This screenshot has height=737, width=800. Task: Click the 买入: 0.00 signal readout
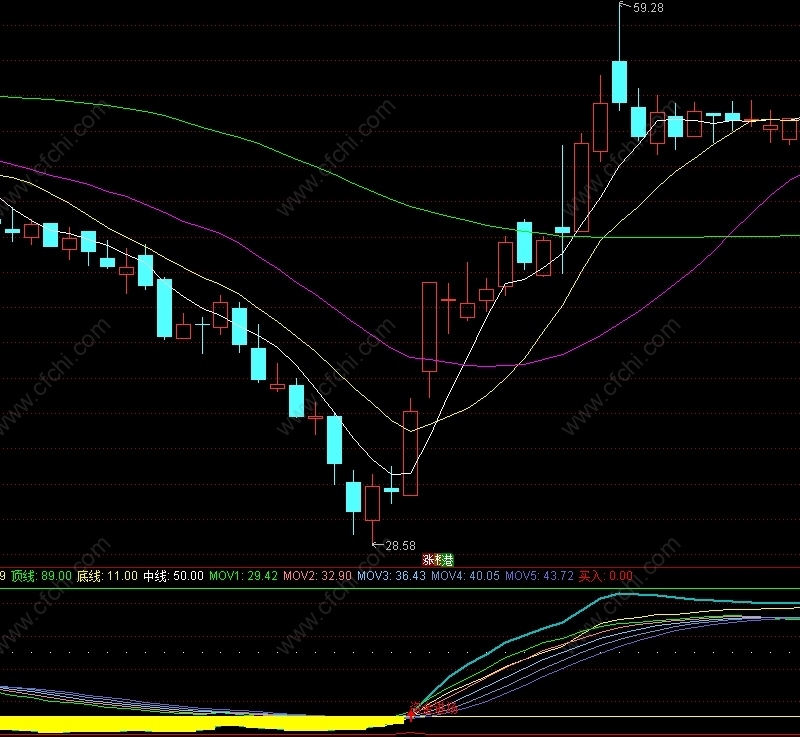tap(606, 576)
